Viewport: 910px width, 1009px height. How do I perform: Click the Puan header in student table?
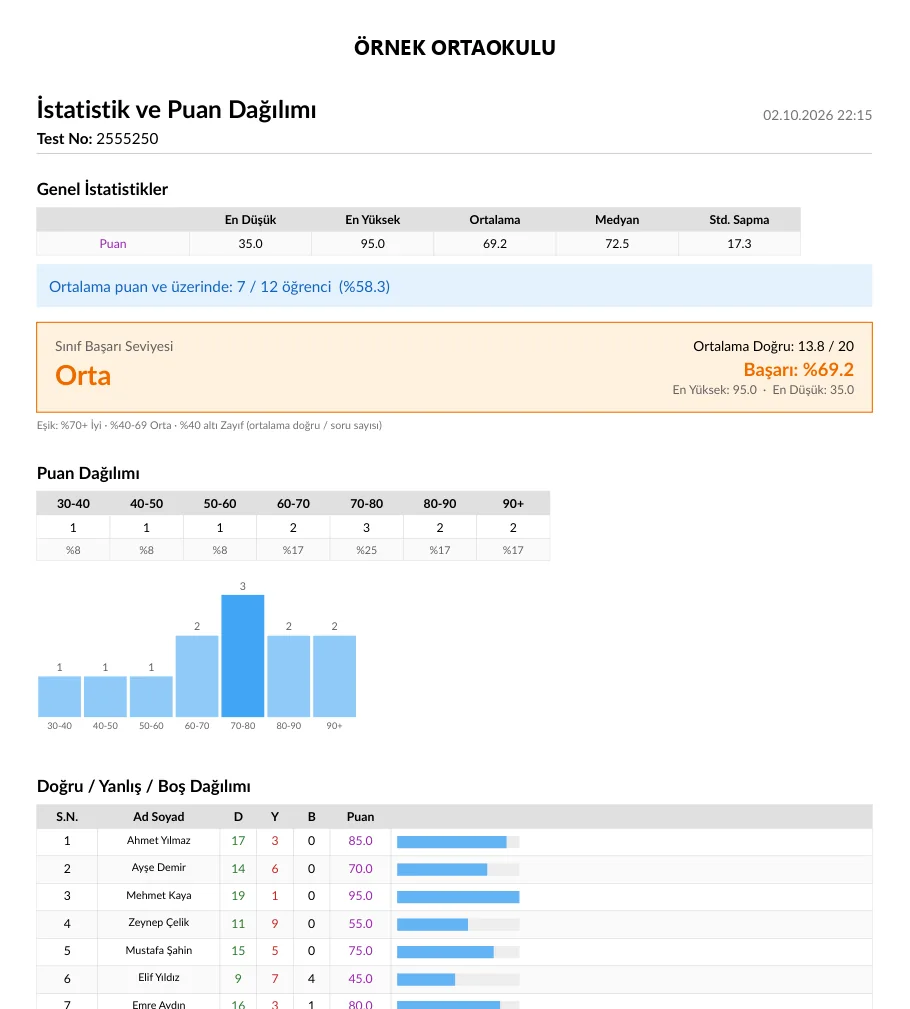360,817
